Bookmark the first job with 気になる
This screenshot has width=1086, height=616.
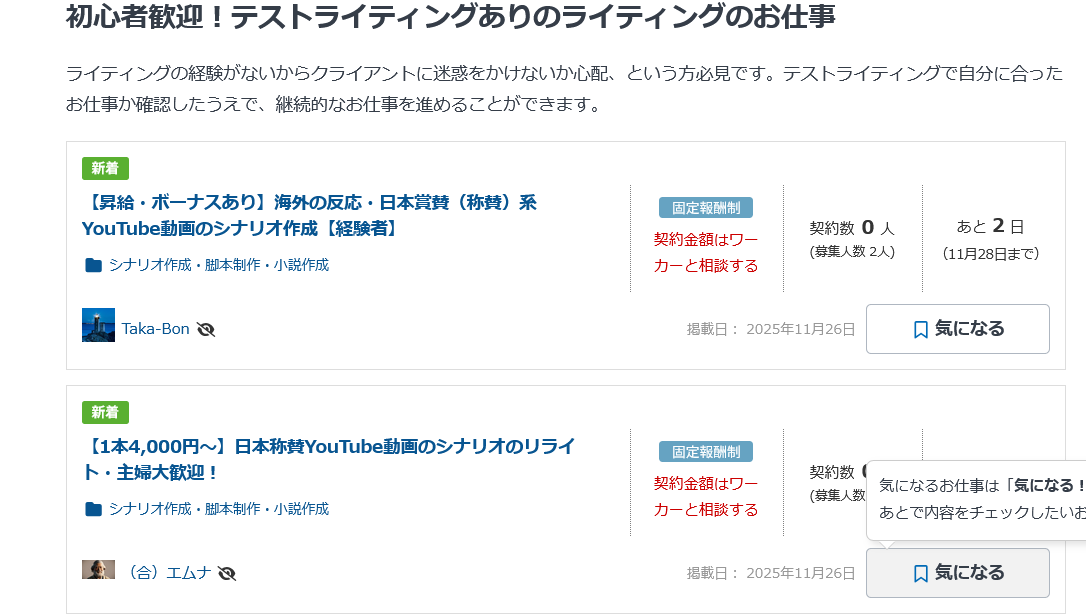pos(957,329)
